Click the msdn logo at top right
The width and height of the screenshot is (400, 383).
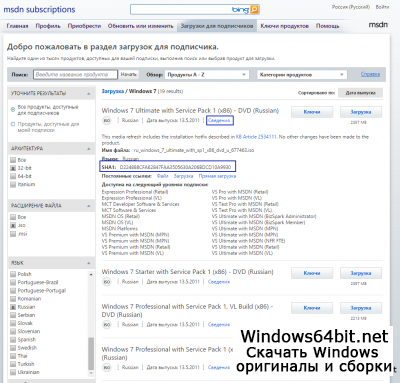(378, 25)
